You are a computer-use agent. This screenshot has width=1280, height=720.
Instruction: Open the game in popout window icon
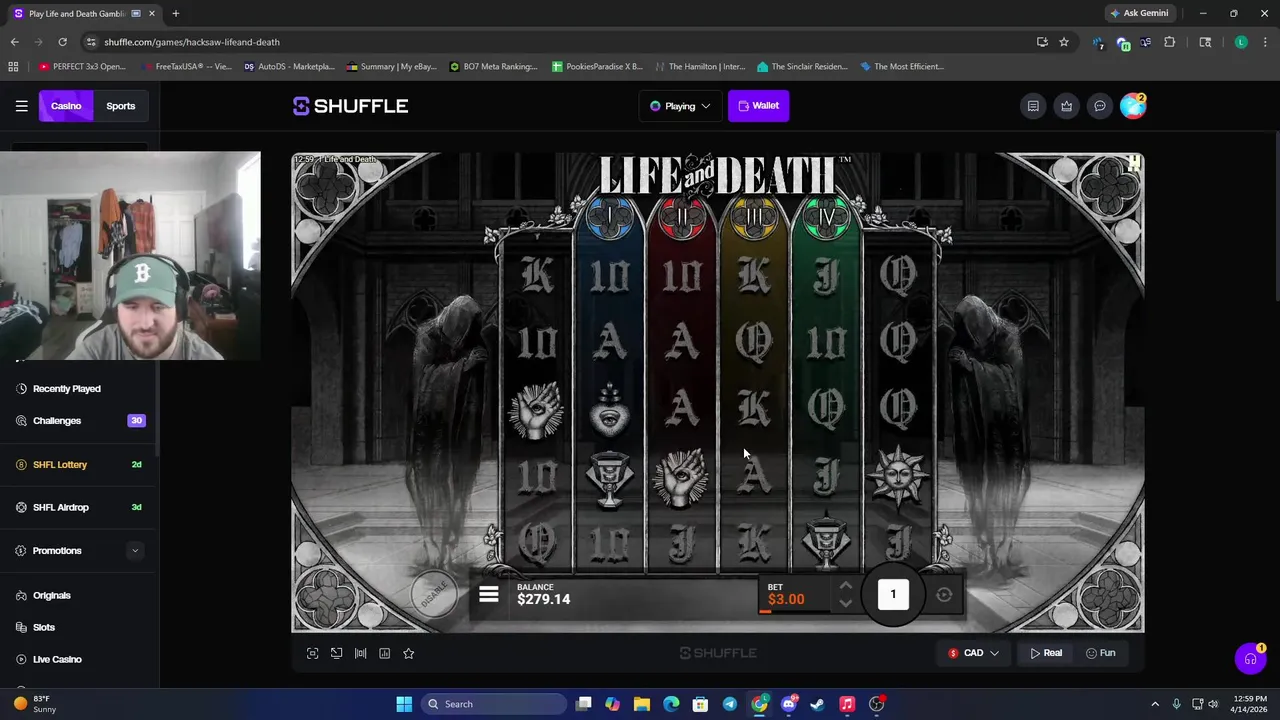click(336, 654)
